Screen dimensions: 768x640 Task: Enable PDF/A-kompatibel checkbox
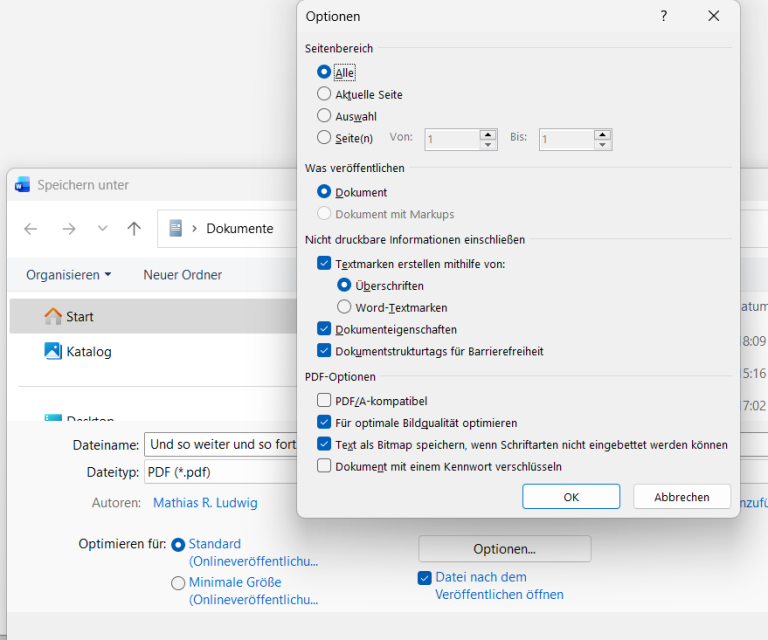pyautogui.click(x=324, y=401)
